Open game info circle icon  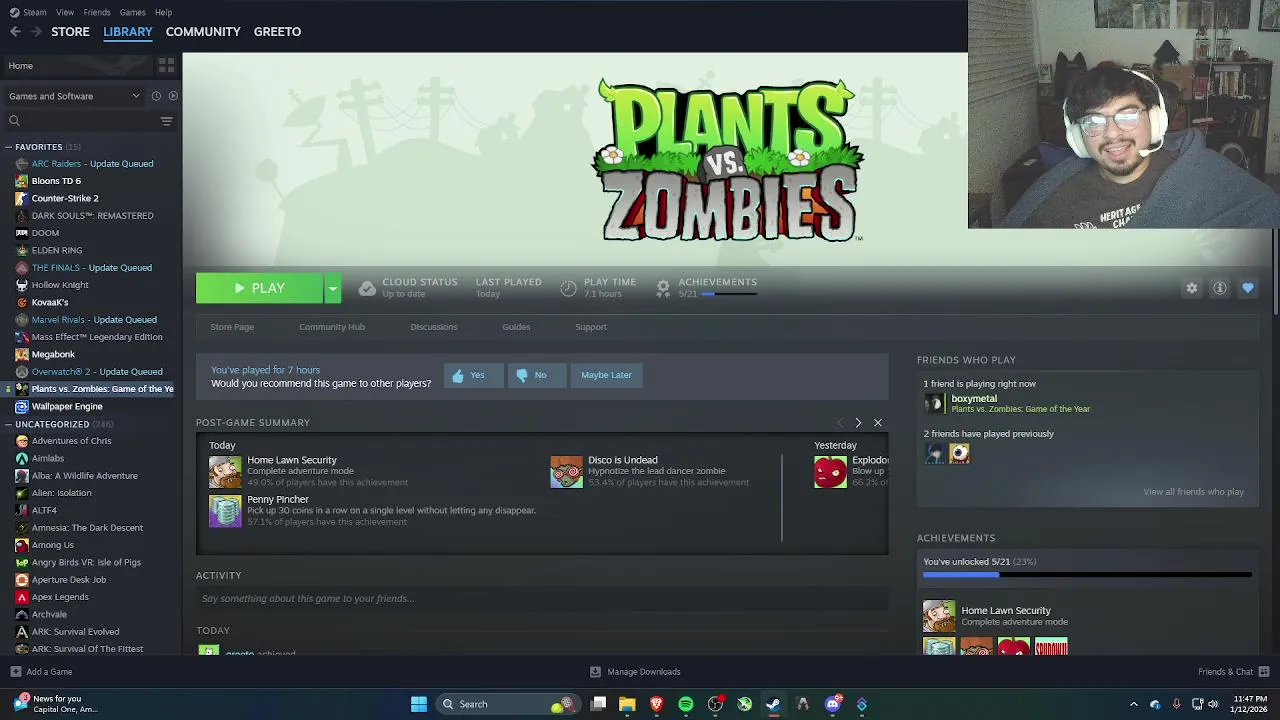pyautogui.click(x=1220, y=288)
